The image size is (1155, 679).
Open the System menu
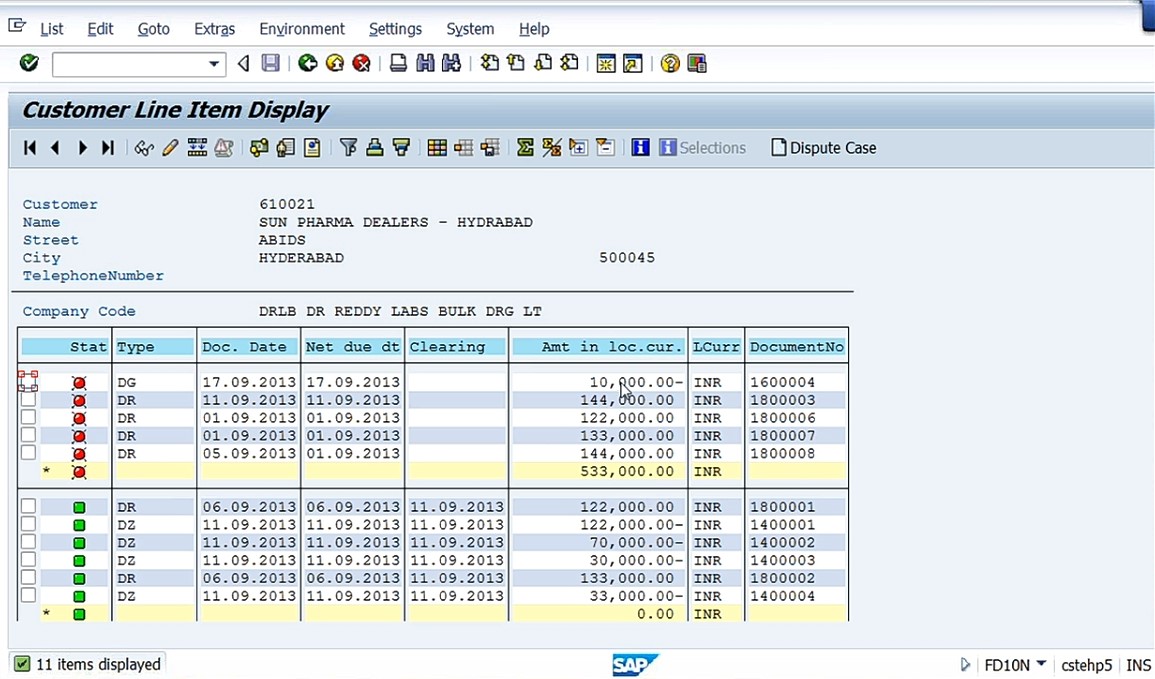[470, 29]
